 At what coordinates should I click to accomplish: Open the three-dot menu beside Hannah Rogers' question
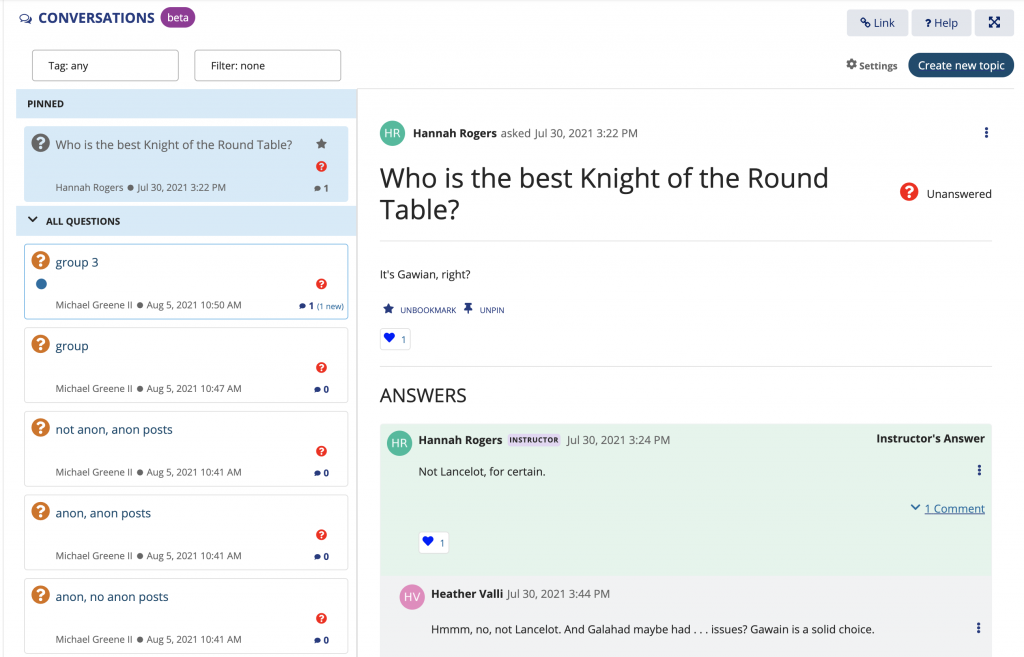(x=987, y=132)
